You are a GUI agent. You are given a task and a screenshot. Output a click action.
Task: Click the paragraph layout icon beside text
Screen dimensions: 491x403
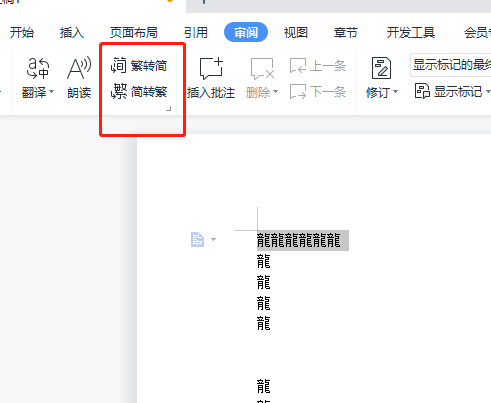click(197, 239)
